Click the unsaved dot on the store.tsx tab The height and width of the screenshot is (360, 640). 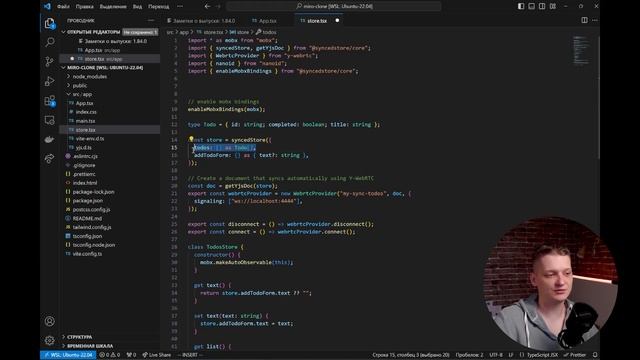tap(337, 20)
